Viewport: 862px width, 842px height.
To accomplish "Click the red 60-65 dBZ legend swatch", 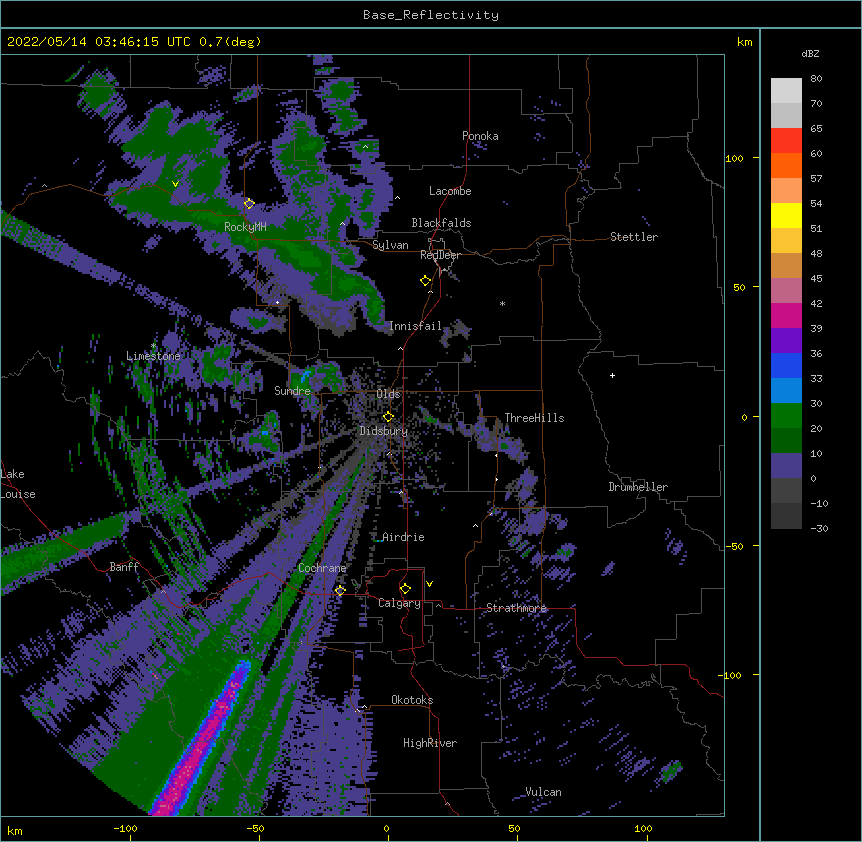I will tap(786, 141).
